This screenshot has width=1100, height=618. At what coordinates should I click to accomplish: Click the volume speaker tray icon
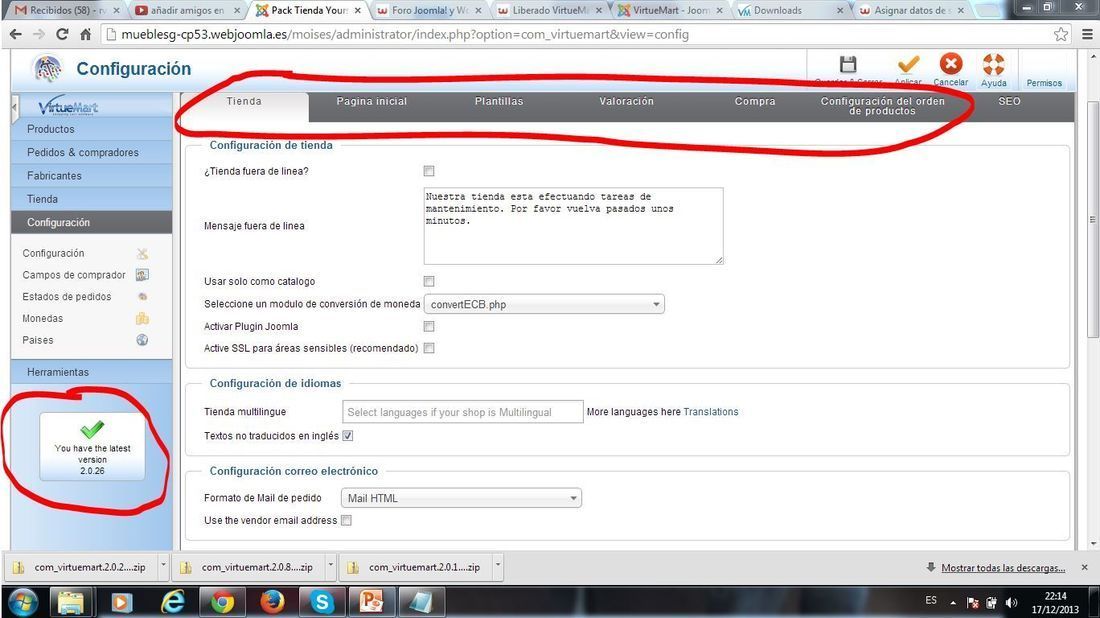1012,603
